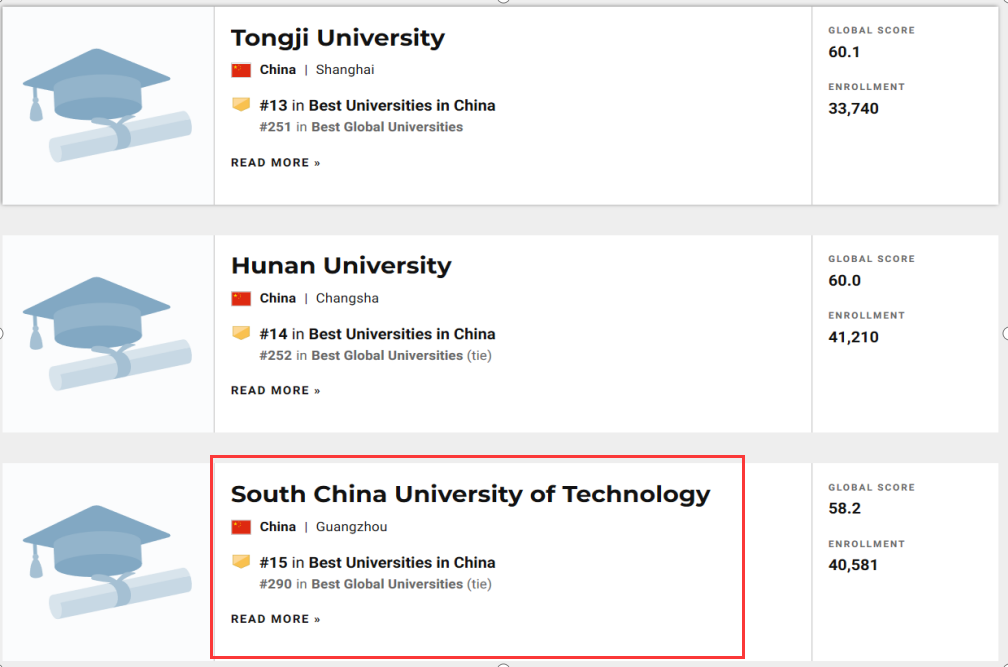
Task: Click the ribbon badge on South China University's entry
Action: click(x=241, y=562)
